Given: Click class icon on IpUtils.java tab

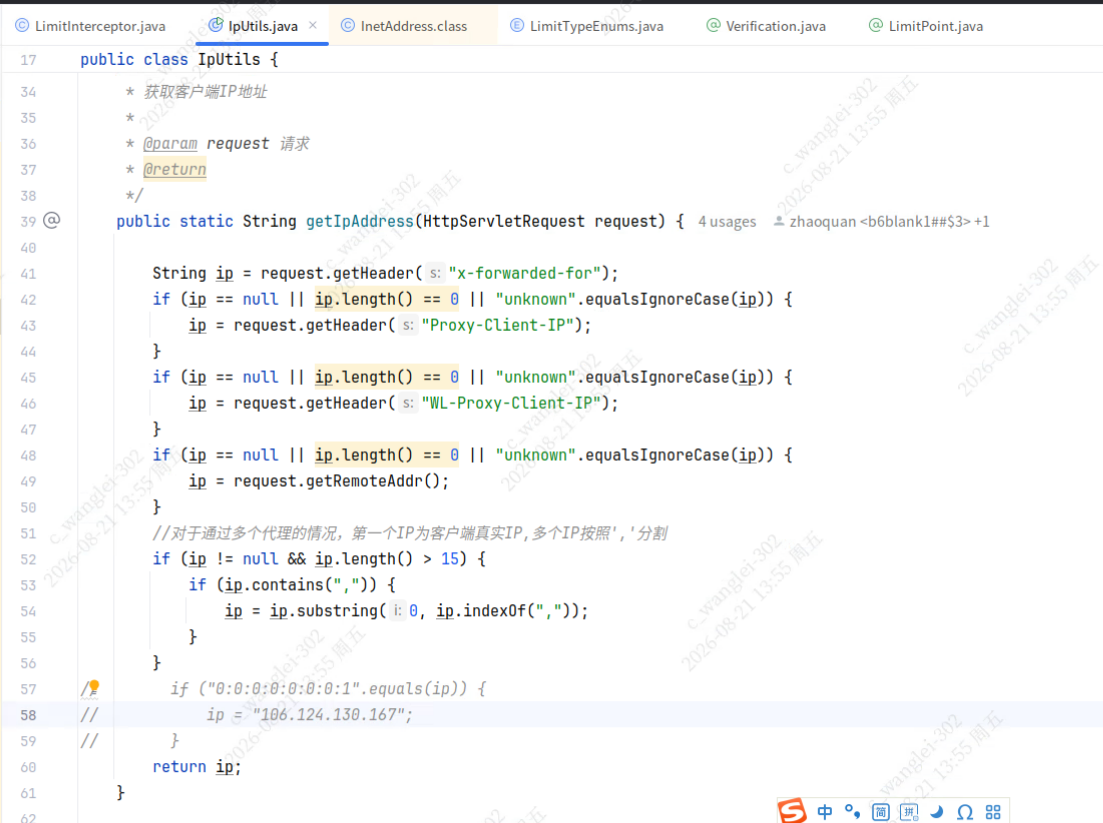Looking at the screenshot, I should [x=216, y=25].
